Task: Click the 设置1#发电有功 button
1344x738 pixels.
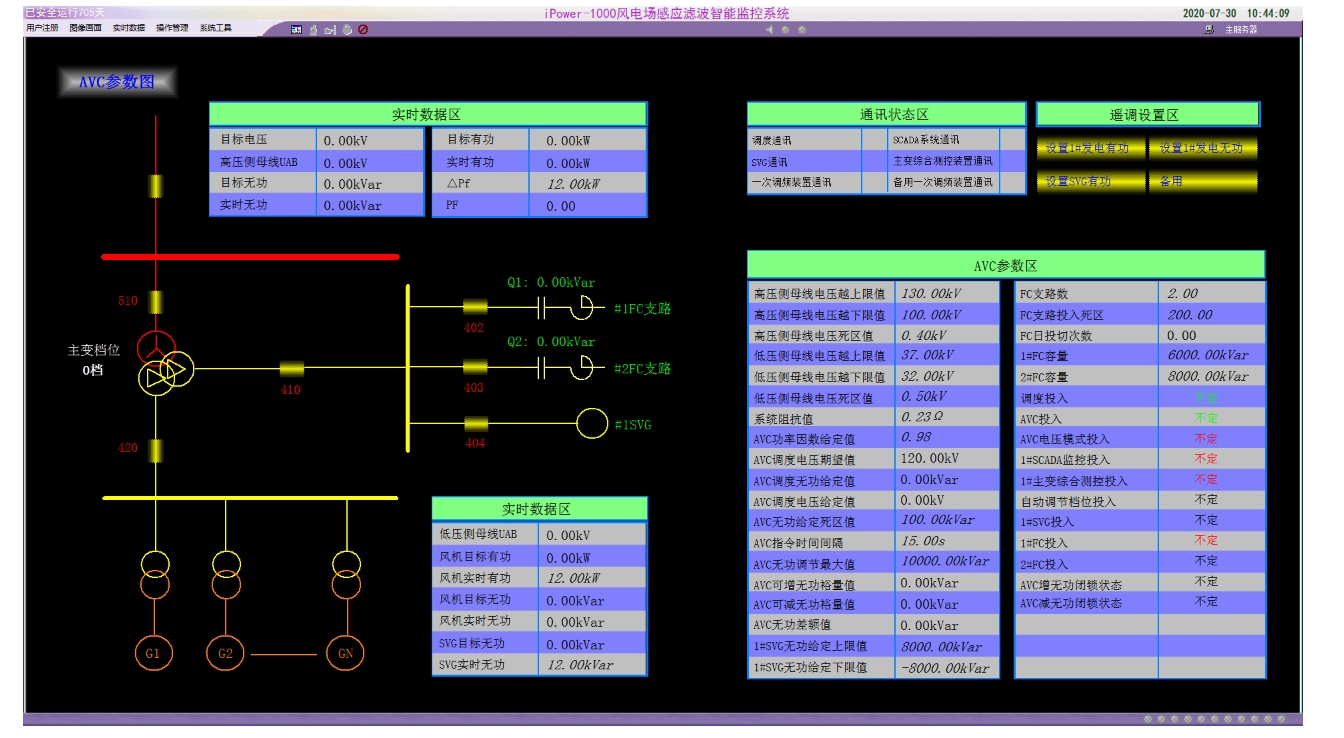Action: 1090,148
